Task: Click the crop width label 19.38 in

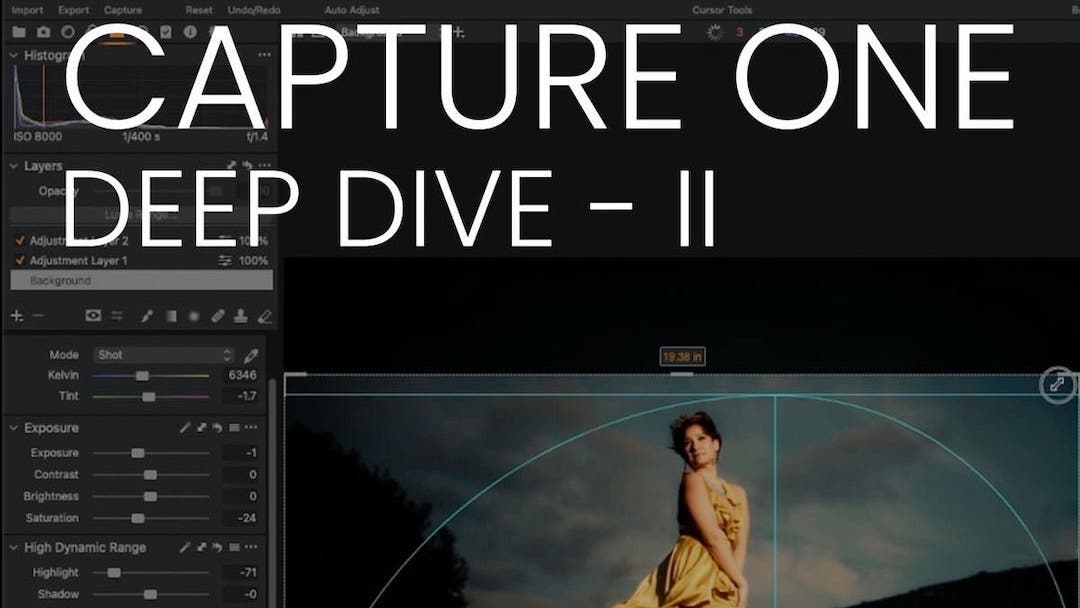Action: [682, 357]
